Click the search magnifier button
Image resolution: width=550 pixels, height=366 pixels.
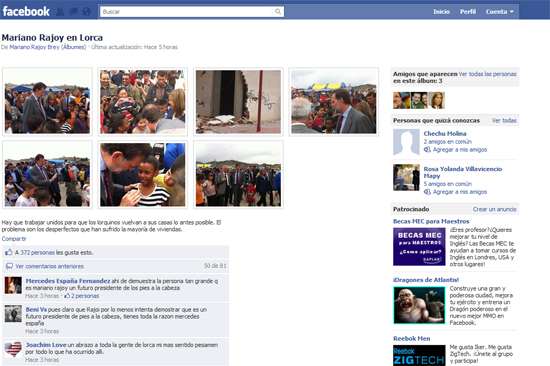click(278, 12)
